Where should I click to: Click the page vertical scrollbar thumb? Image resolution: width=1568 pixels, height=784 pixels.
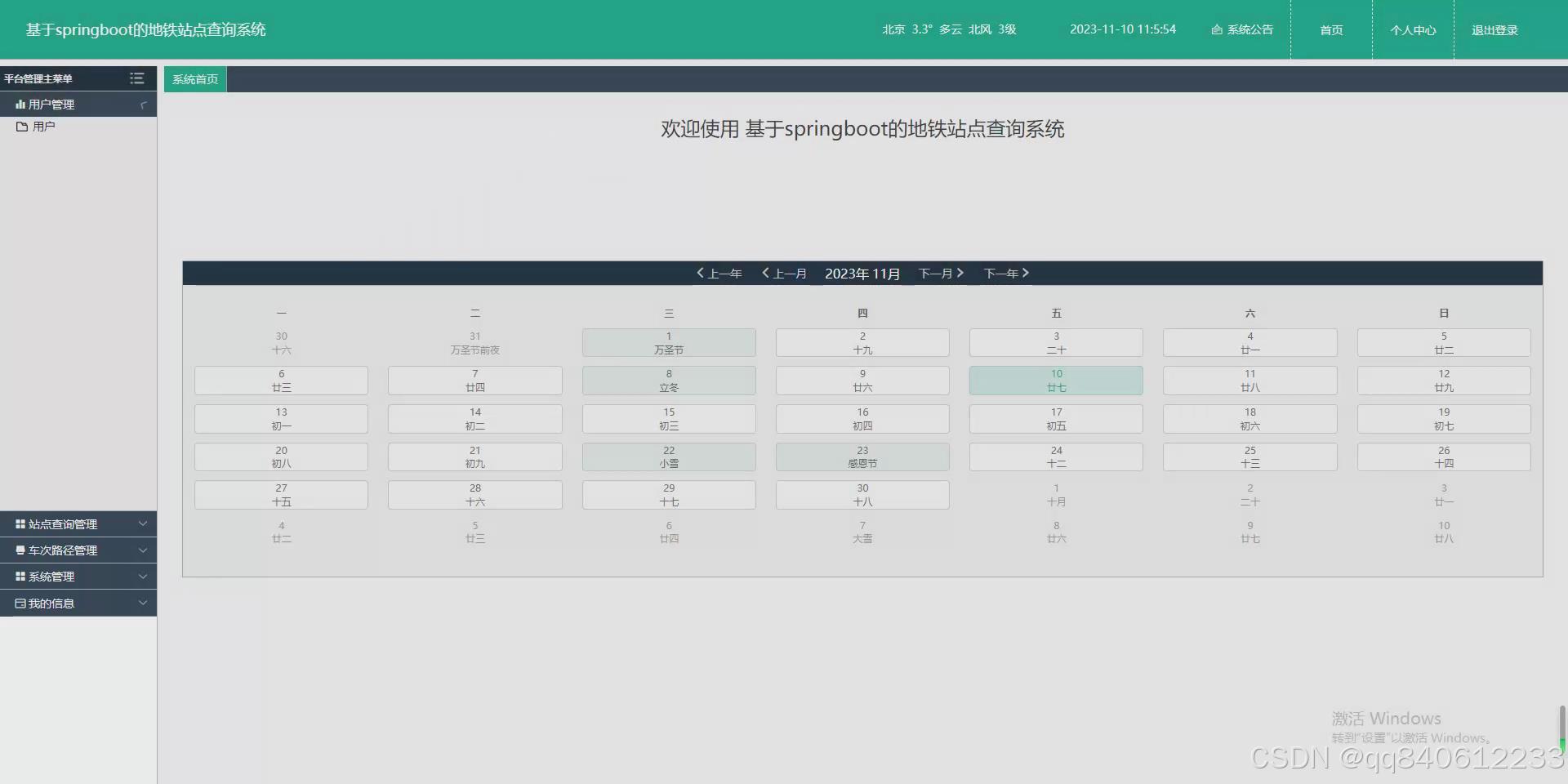pyautogui.click(x=1562, y=728)
